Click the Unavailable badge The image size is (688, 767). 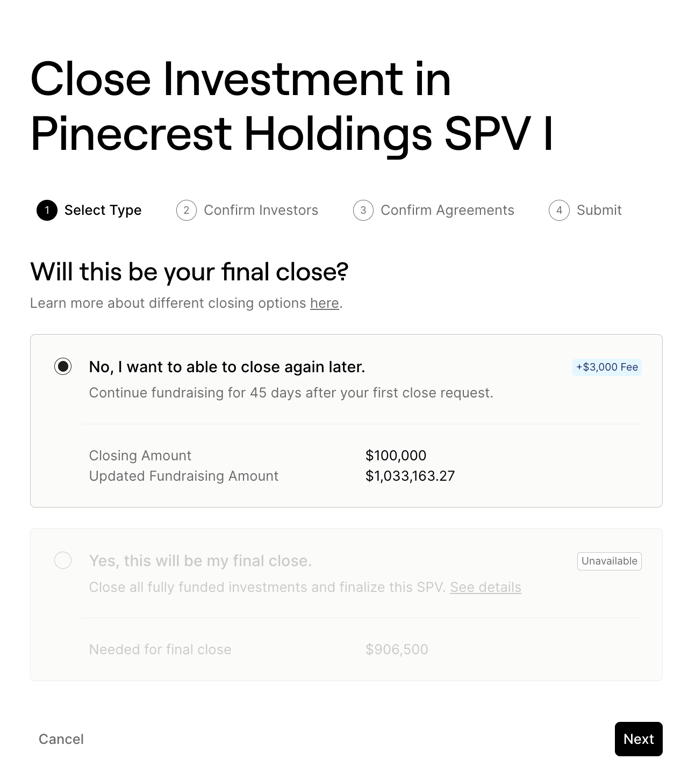tap(609, 561)
